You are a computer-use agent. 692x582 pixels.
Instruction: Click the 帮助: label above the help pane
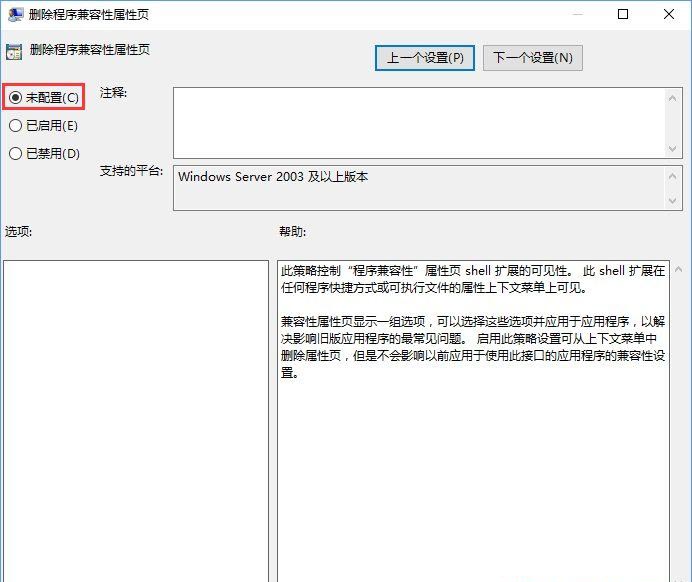[x=292, y=232]
